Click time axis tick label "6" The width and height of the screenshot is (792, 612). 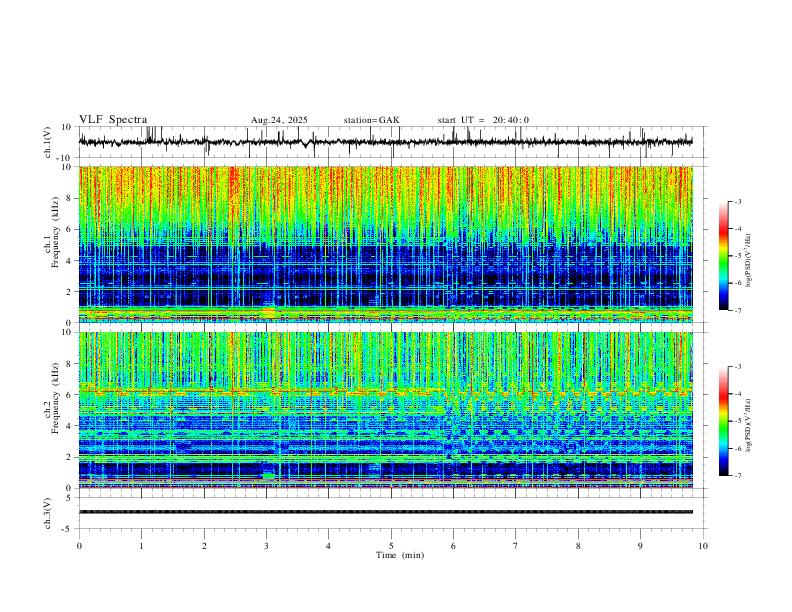[x=453, y=546]
